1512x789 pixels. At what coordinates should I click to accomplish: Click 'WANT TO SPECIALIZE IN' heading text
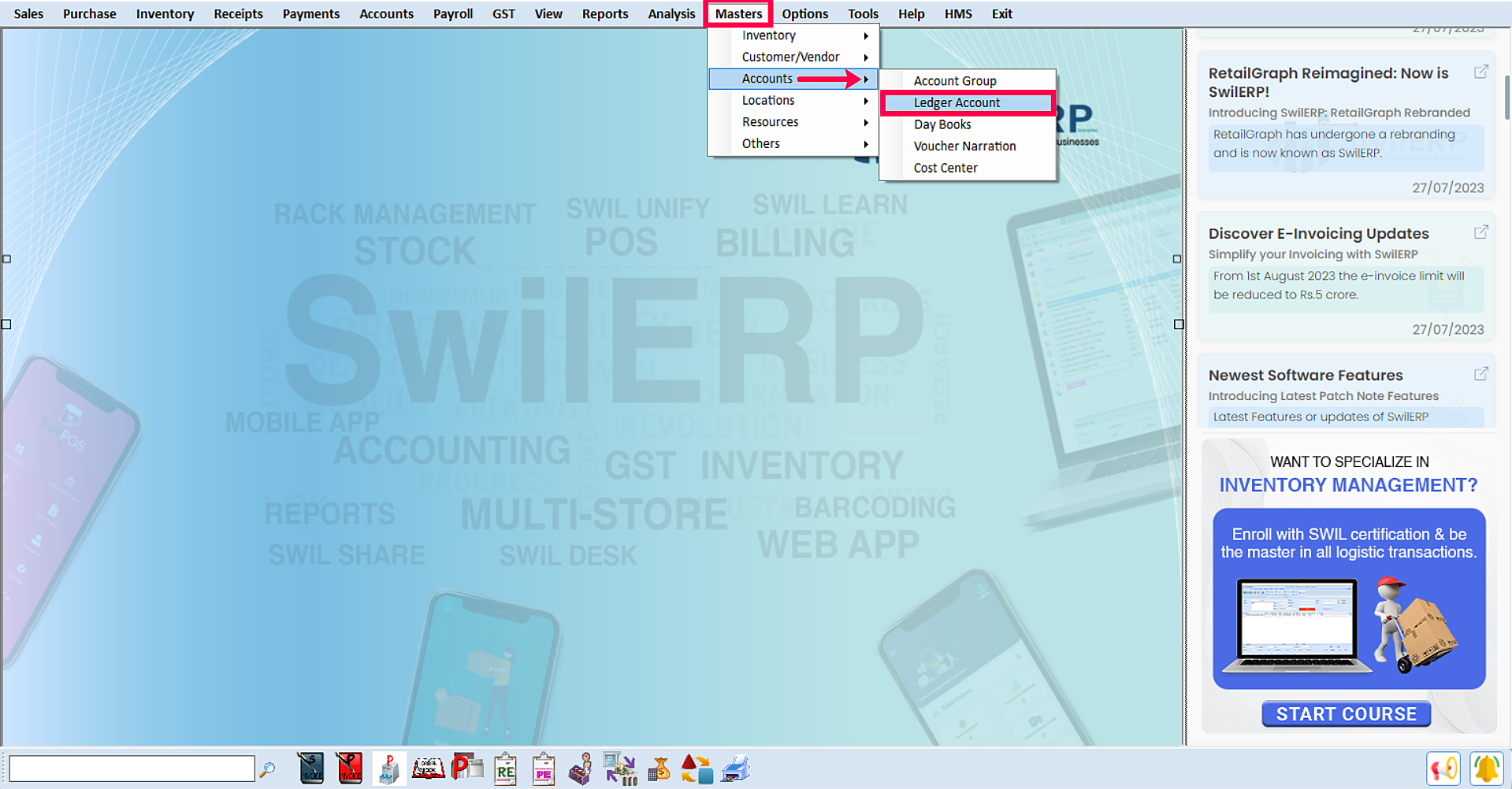click(x=1349, y=461)
